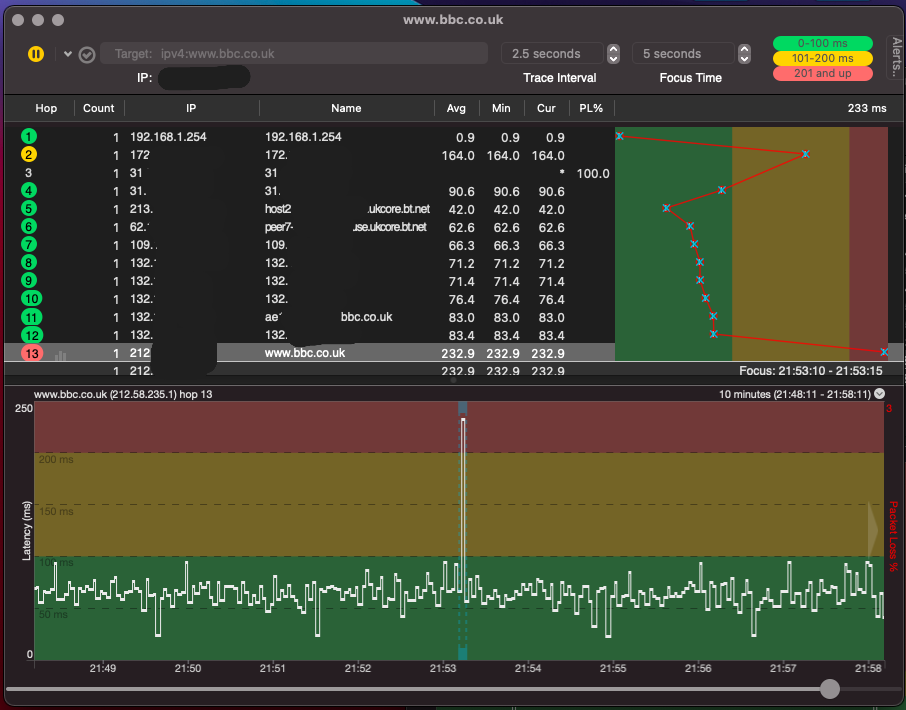
Task: Pause the trace with the yellow pause button
Action: point(36,54)
